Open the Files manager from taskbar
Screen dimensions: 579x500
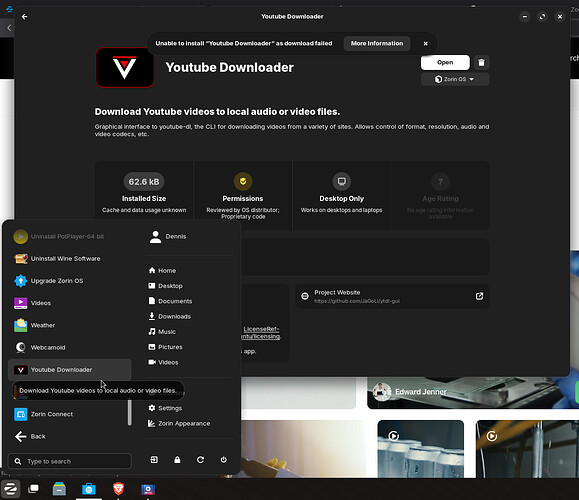59,489
